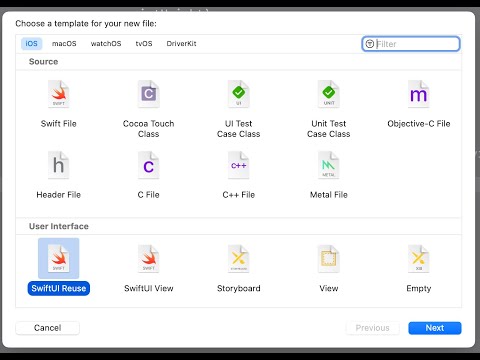Click the "Empty" template label

point(419,288)
